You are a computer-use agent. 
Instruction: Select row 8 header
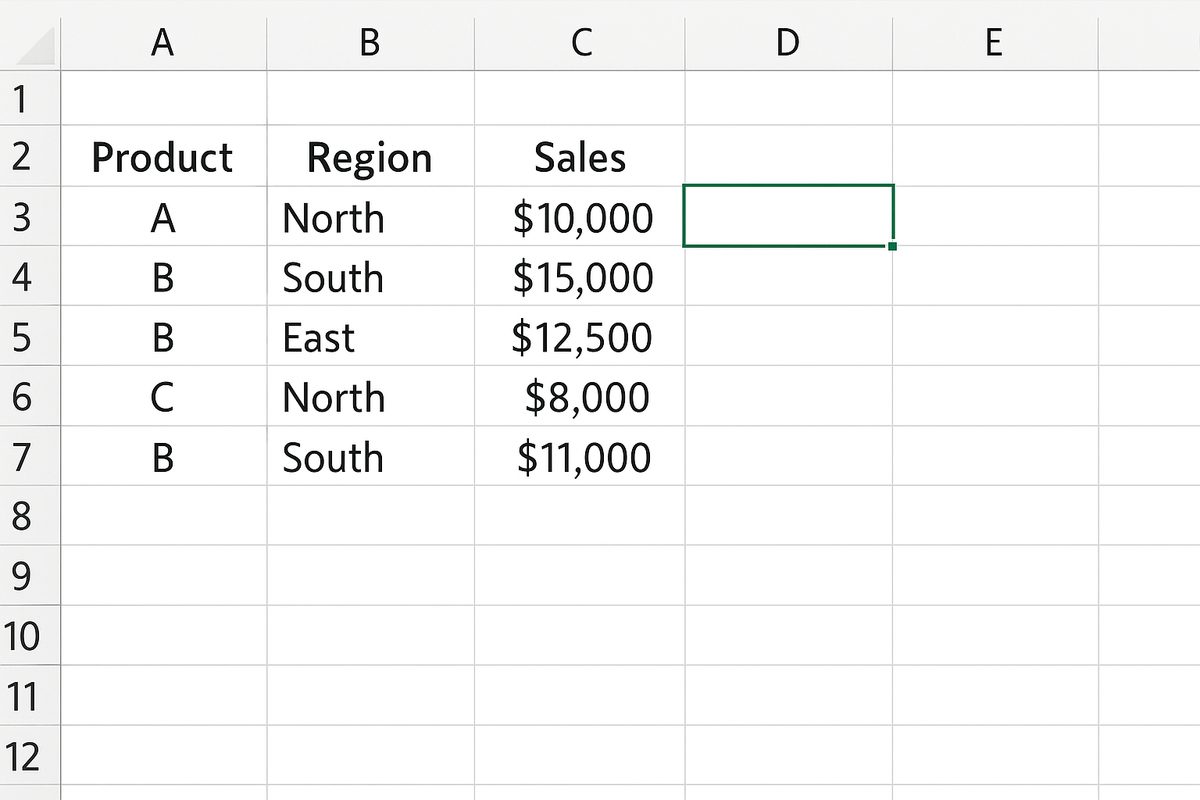coord(30,515)
